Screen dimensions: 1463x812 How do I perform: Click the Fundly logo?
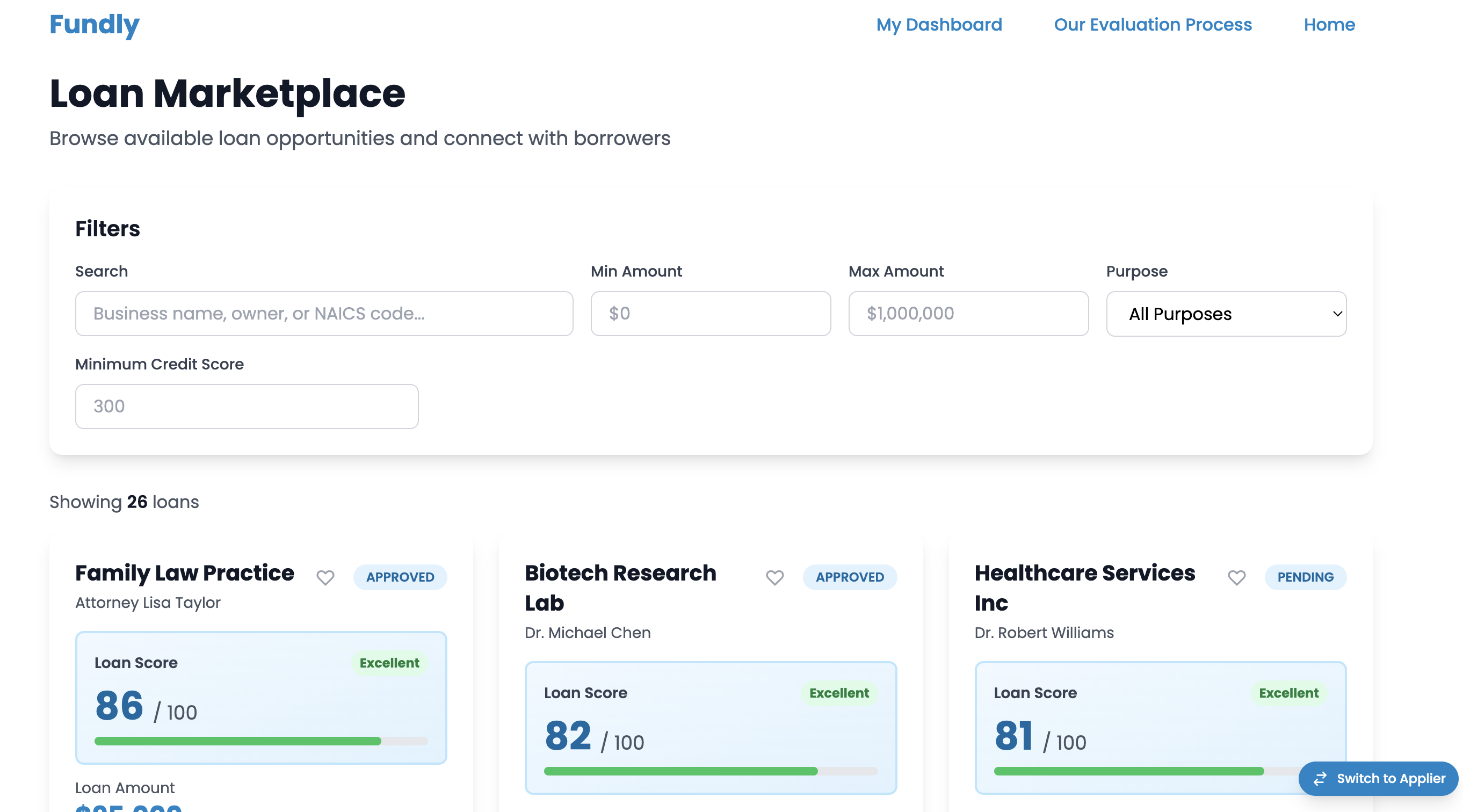point(95,24)
